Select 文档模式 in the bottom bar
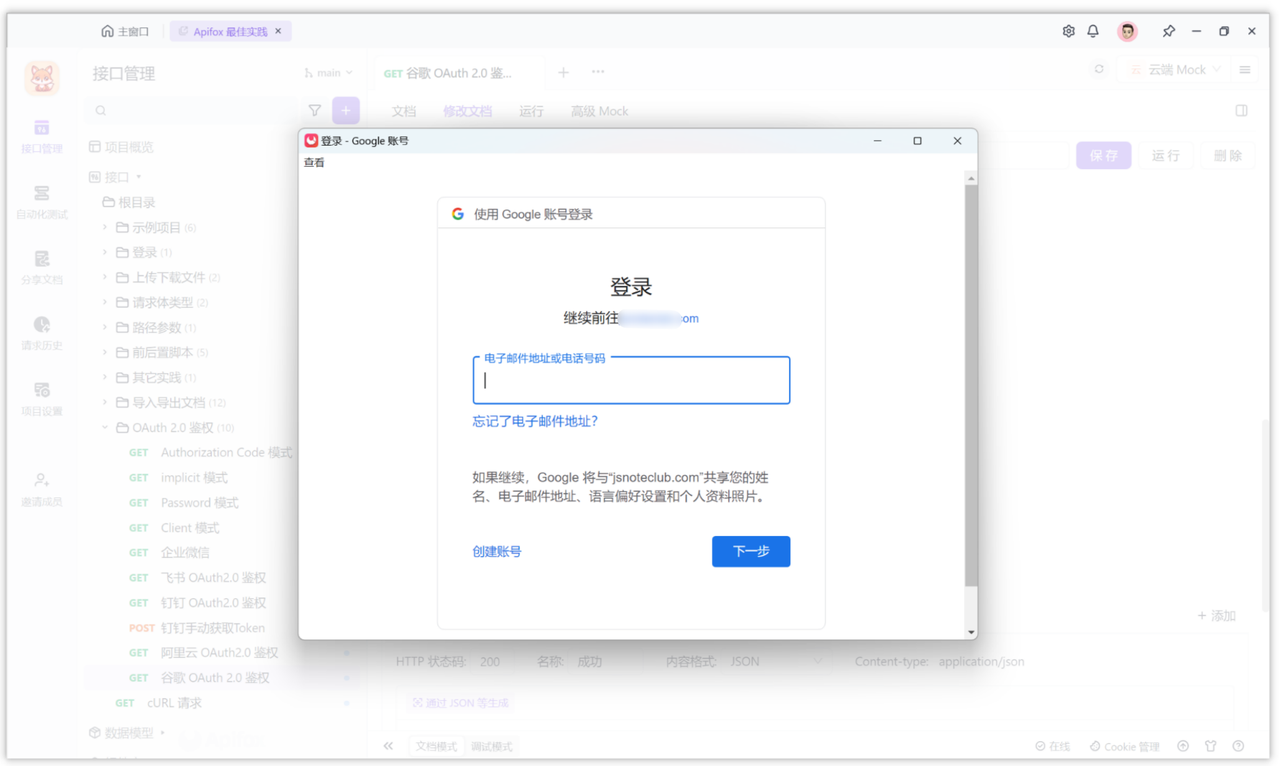The image size is (1280, 766). [x=435, y=746]
